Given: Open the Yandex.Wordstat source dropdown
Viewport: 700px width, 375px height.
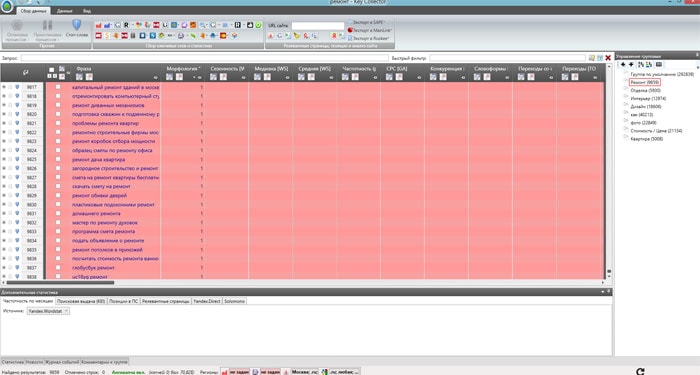Looking at the screenshot, I should [x=48, y=311].
